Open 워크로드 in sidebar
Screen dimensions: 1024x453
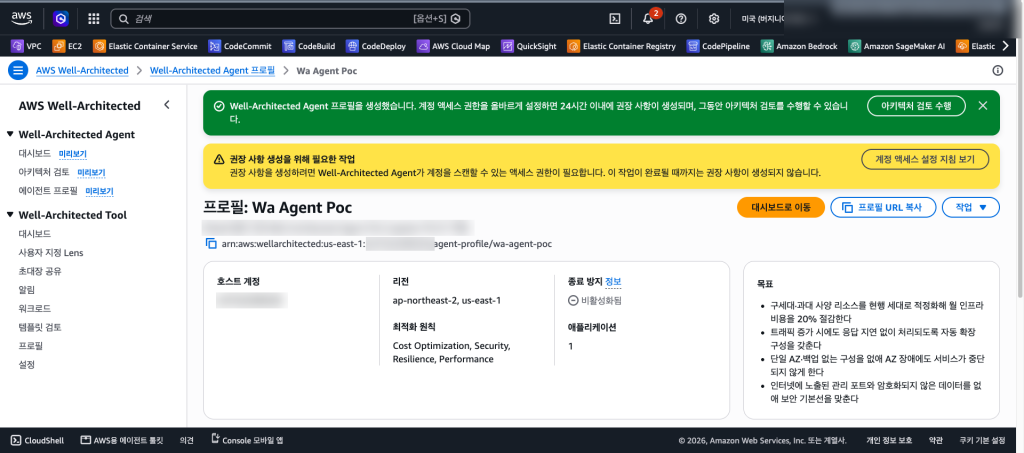pyautogui.click(x=35, y=308)
